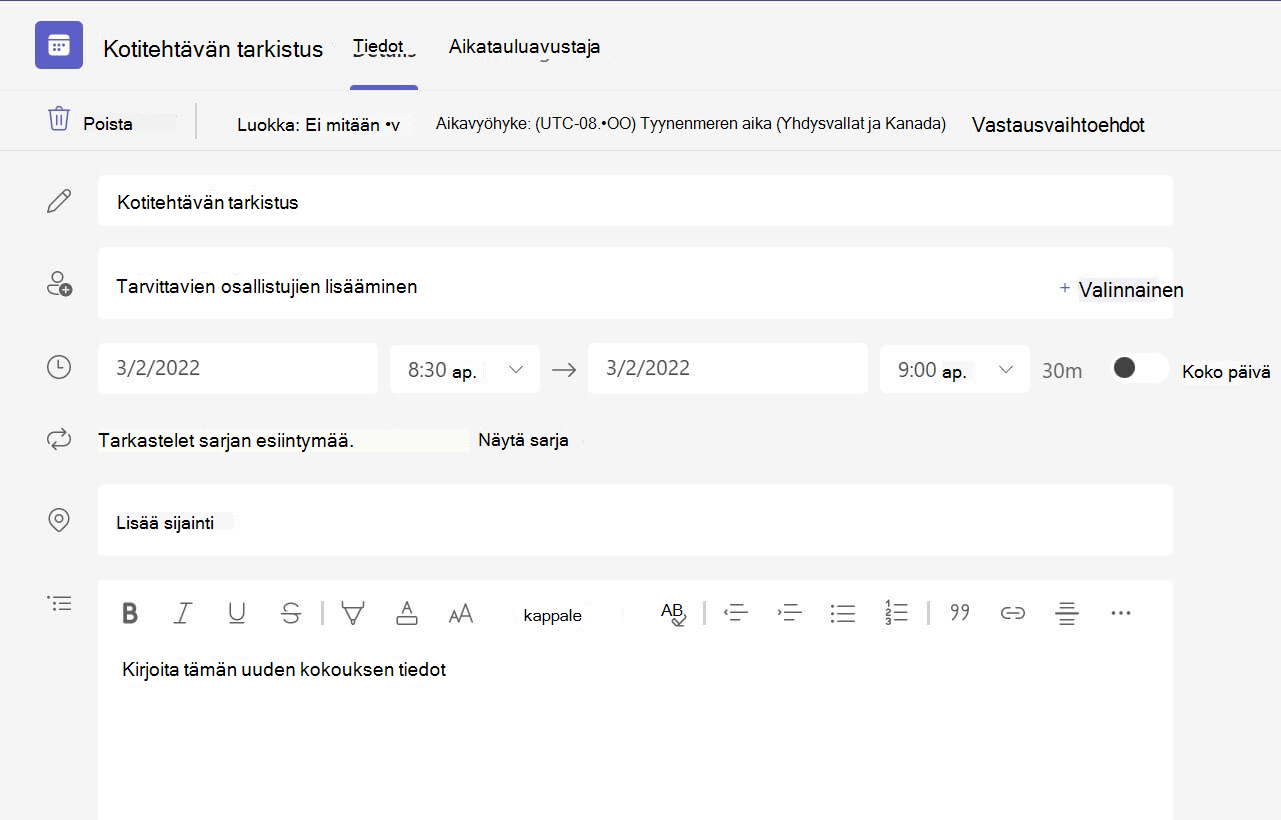
Task: Click the start date field
Action: pyautogui.click(x=238, y=368)
